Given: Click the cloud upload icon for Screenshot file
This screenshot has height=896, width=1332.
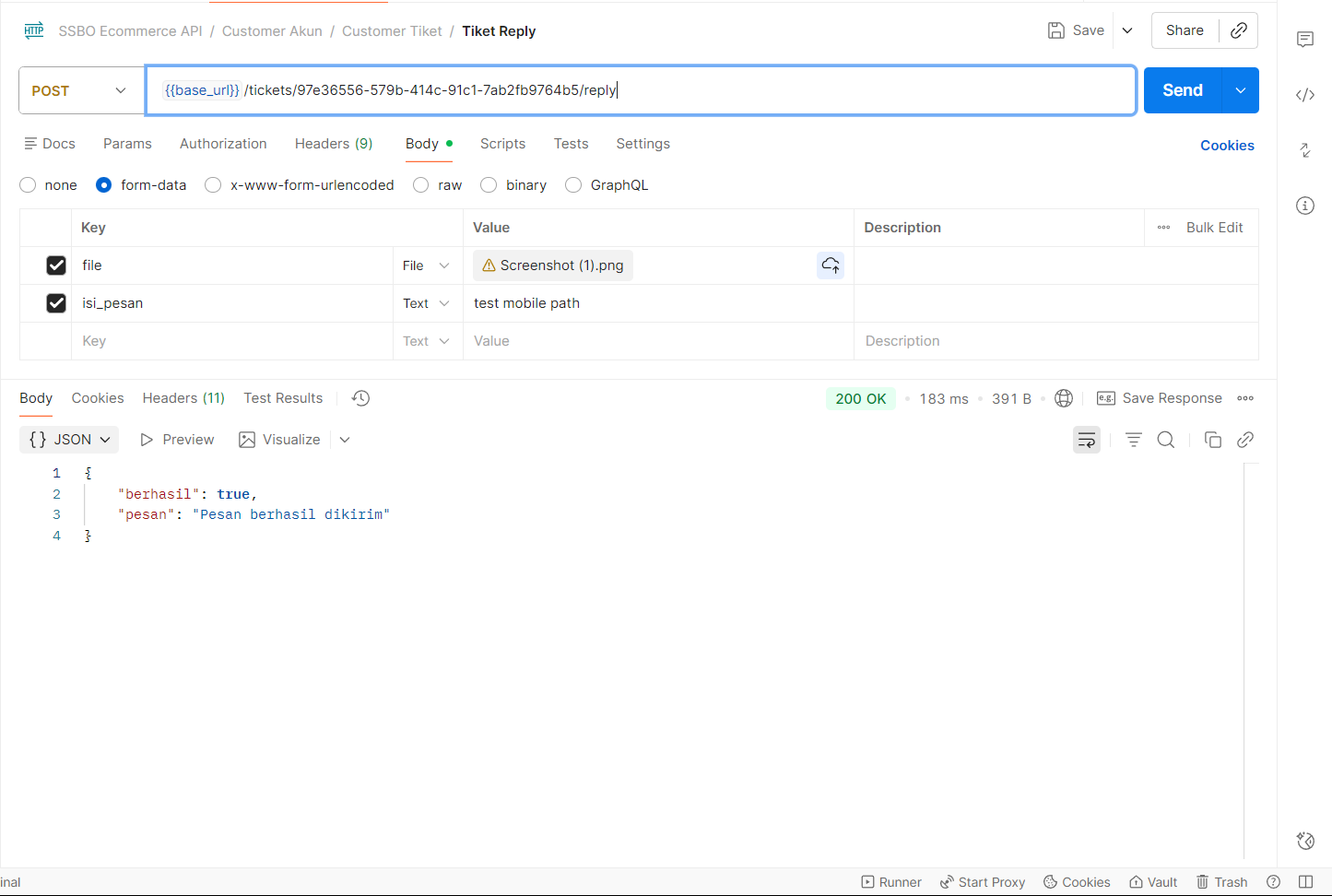Looking at the screenshot, I should coord(830,265).
